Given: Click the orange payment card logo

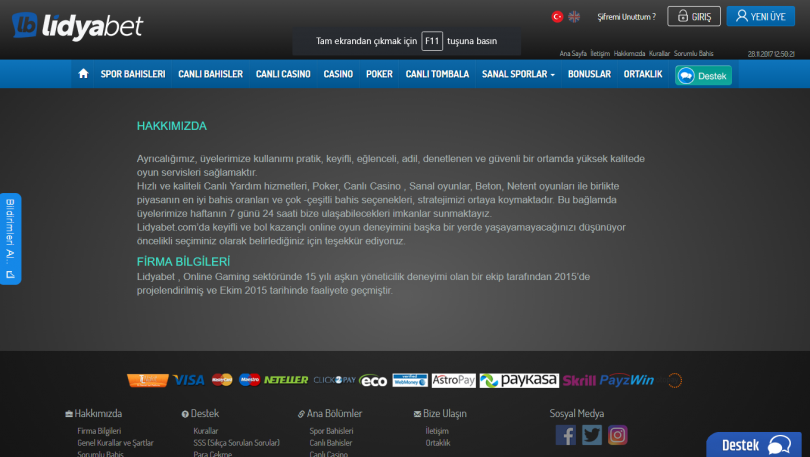Looking at the screenshot, I should tap(148, 381).
